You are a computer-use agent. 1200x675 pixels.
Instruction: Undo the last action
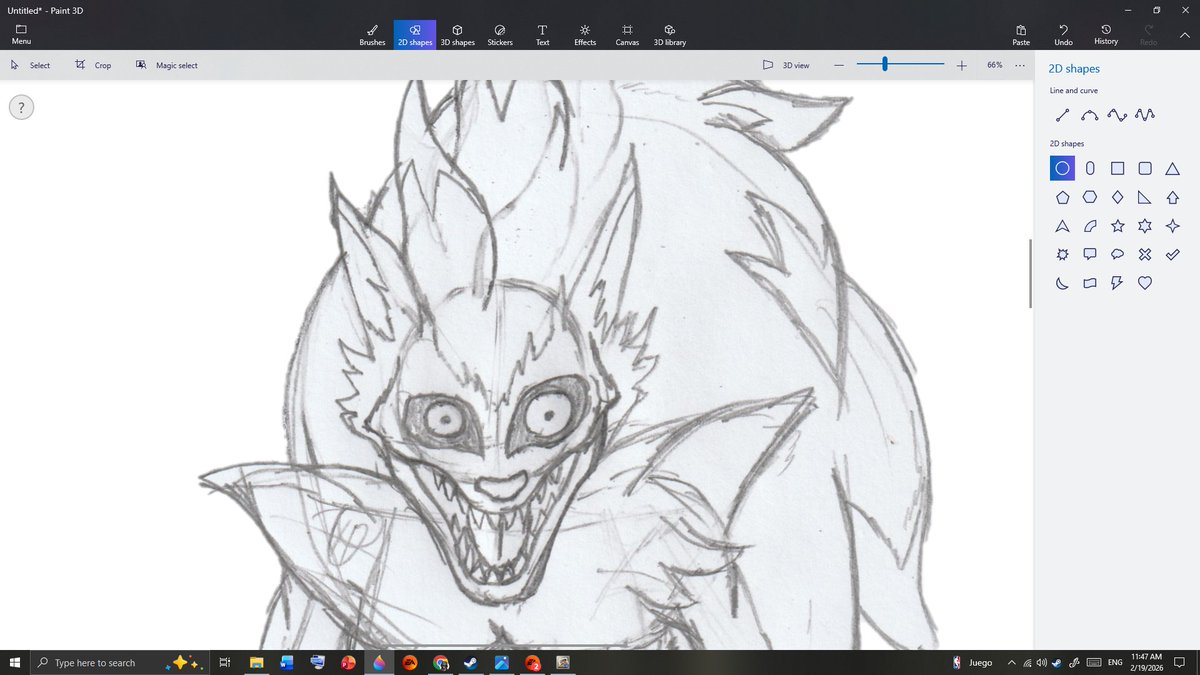tap(1063, 35)
